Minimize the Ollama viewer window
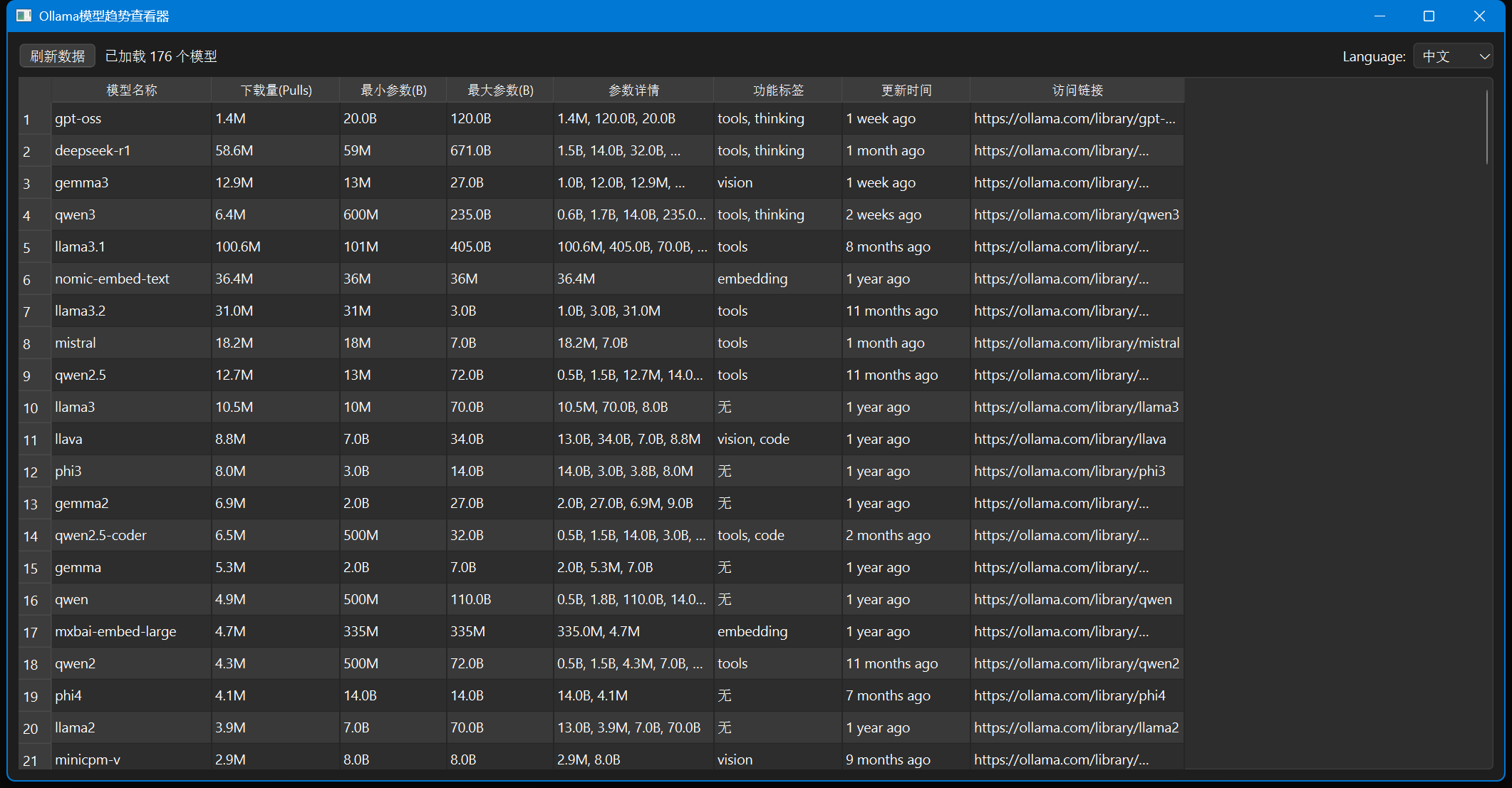Screen dimensions: 1512x788 1379,16
